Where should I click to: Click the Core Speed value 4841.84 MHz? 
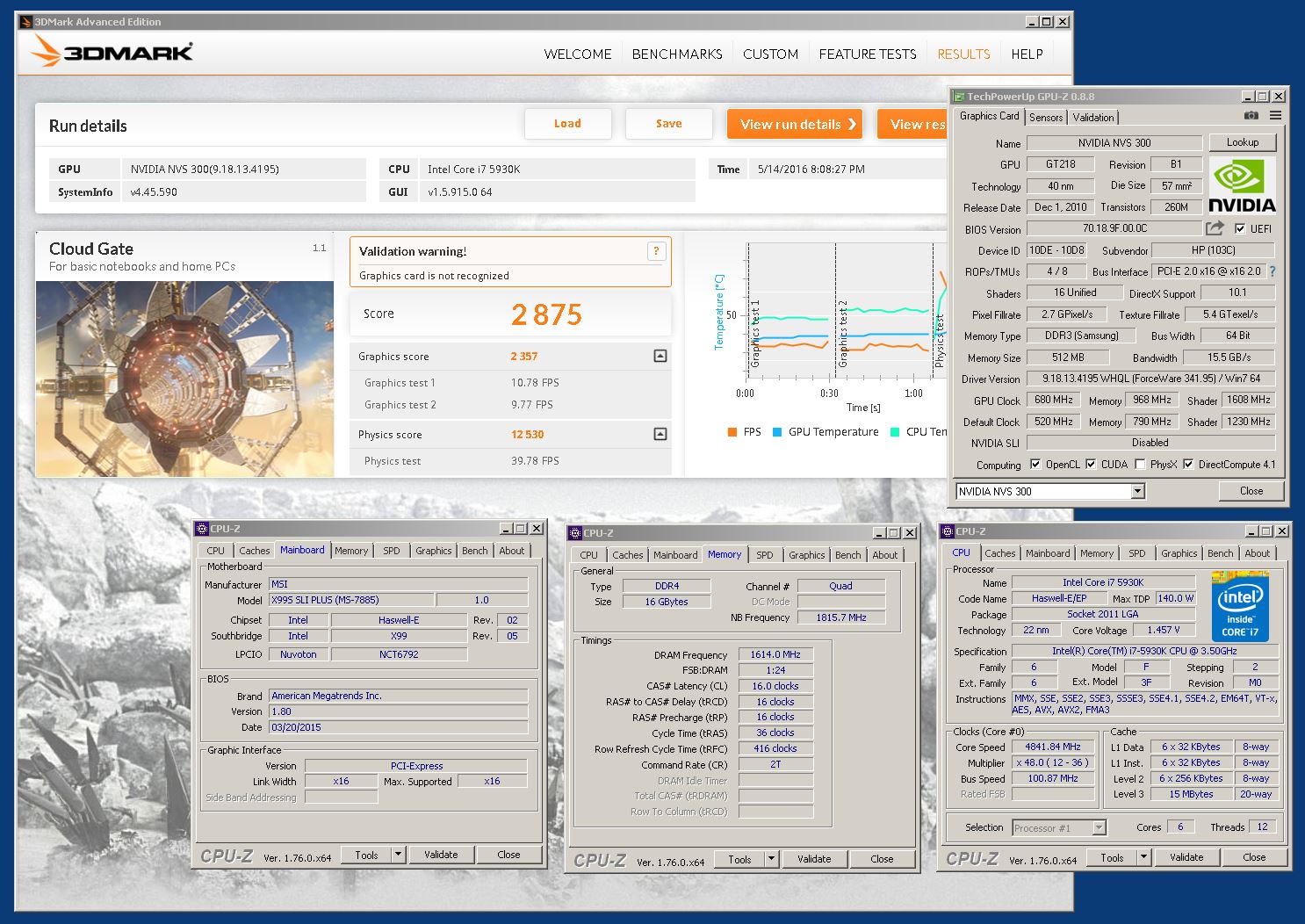click(1053, 747)
